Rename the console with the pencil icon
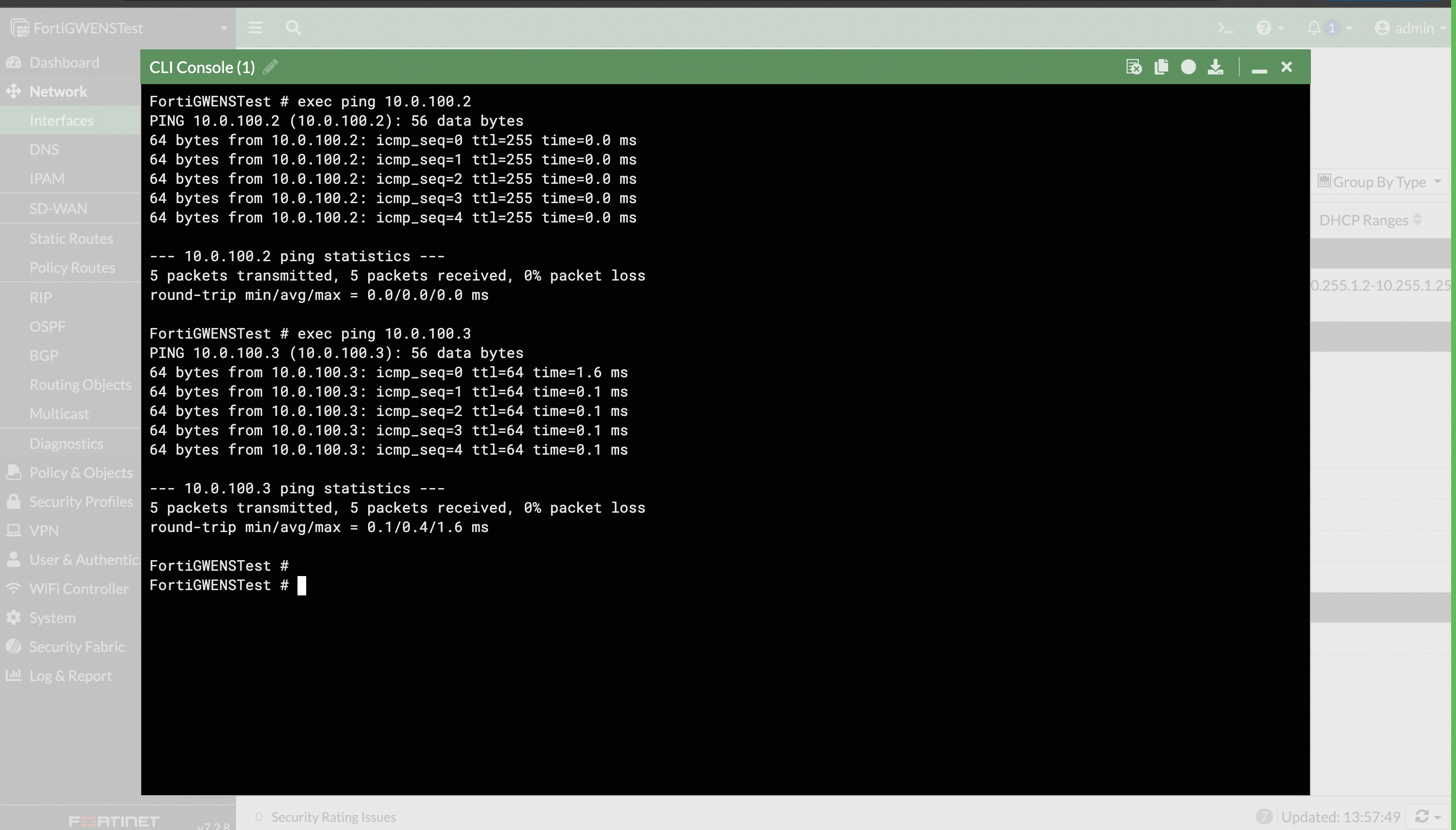1456x830 pixels. pos(270,67)
